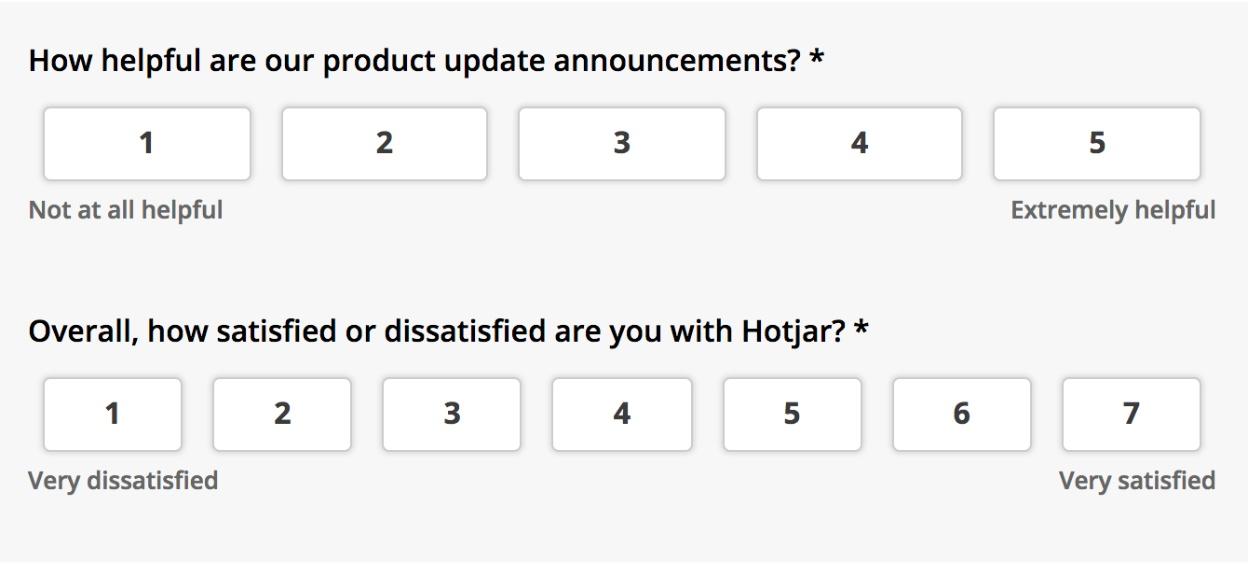Rate Hotjar satisfaction as 1
The width and height of the screenshot is (1248, 564).
113,414
